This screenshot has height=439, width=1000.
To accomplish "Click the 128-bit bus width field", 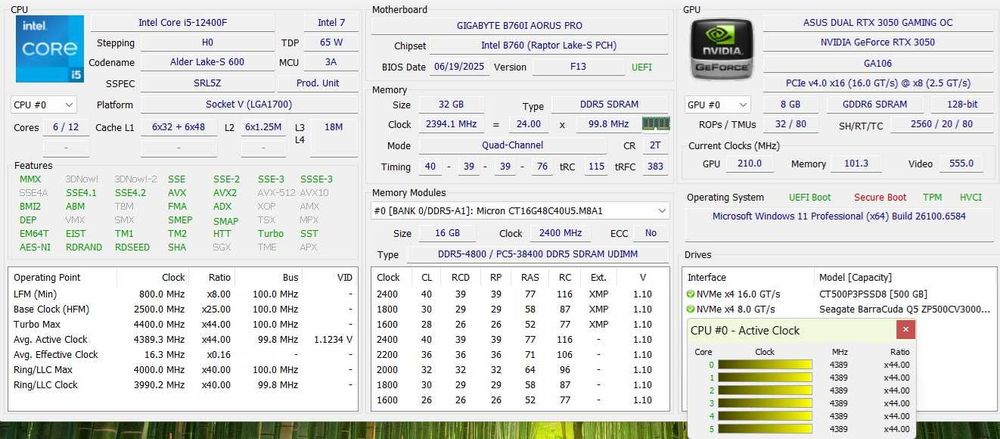I will coord(961,105).
